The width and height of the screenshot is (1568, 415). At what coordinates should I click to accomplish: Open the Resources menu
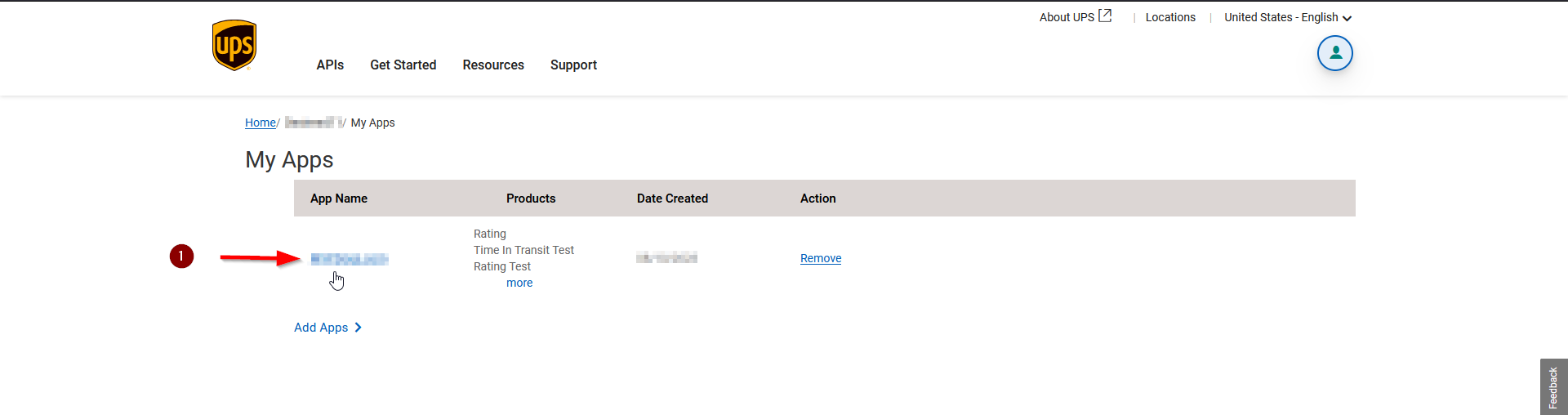(493, 65)
